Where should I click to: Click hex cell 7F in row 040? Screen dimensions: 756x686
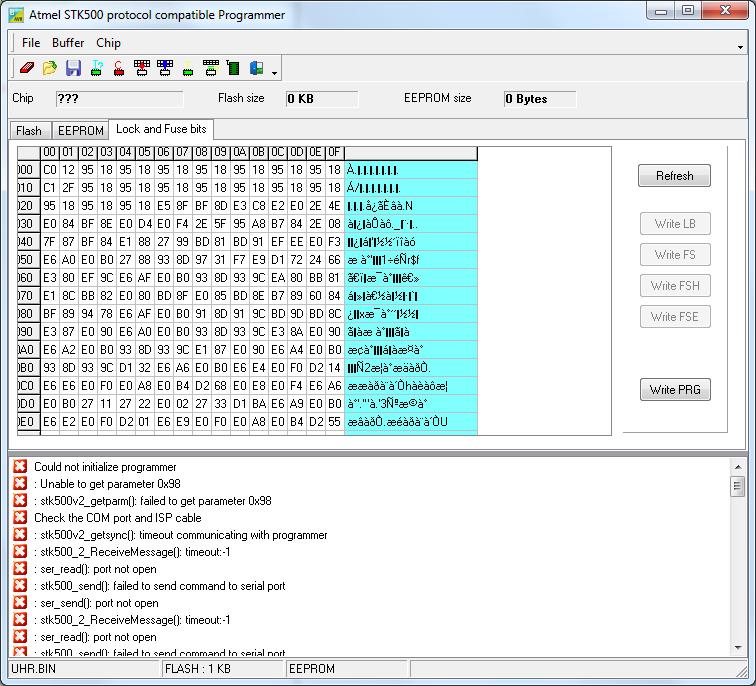click(x=50, y=242)
